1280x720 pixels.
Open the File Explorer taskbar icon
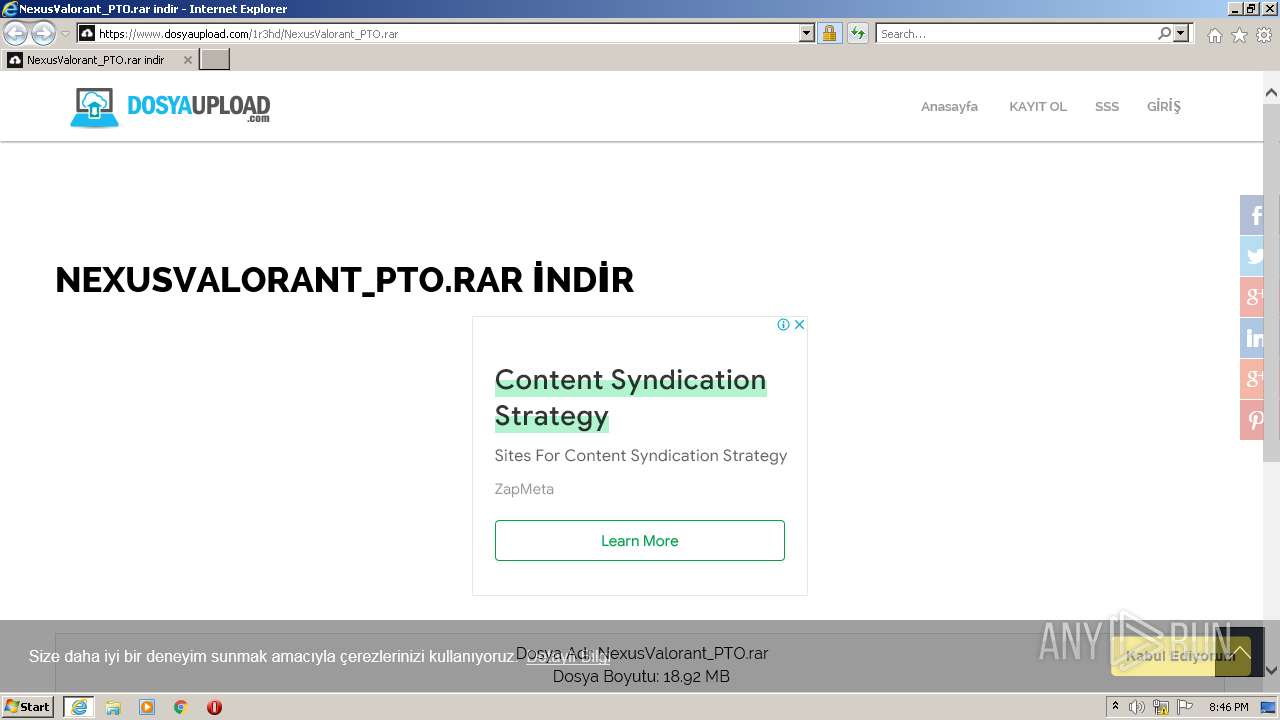coord(113,707)
